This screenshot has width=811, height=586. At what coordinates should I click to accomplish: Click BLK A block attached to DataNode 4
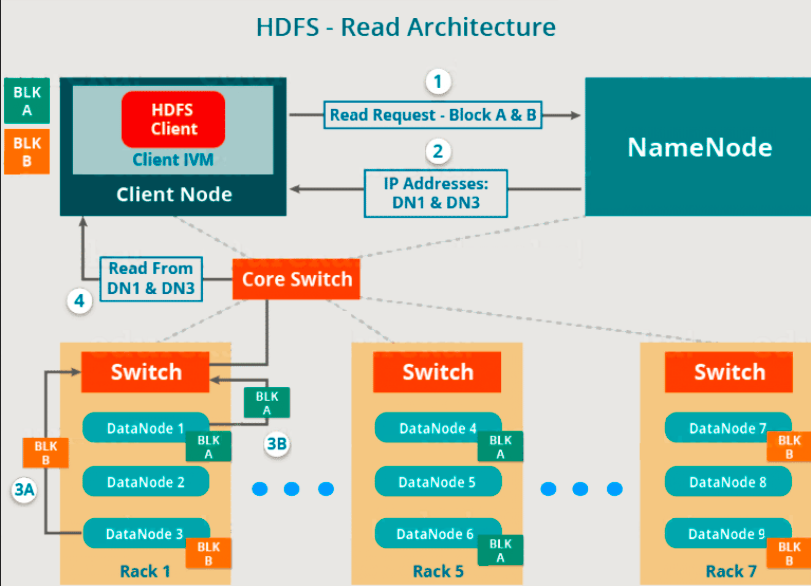pos(500,447)
